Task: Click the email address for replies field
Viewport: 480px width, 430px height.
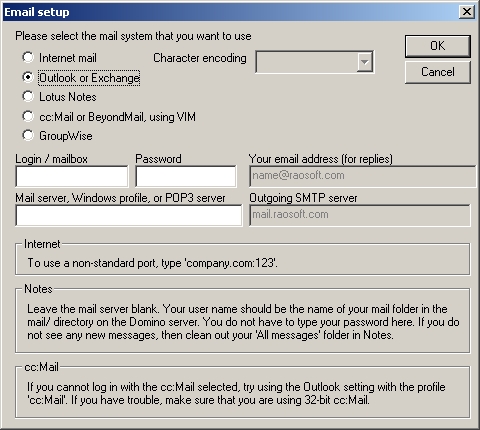Action: (363, 176)
